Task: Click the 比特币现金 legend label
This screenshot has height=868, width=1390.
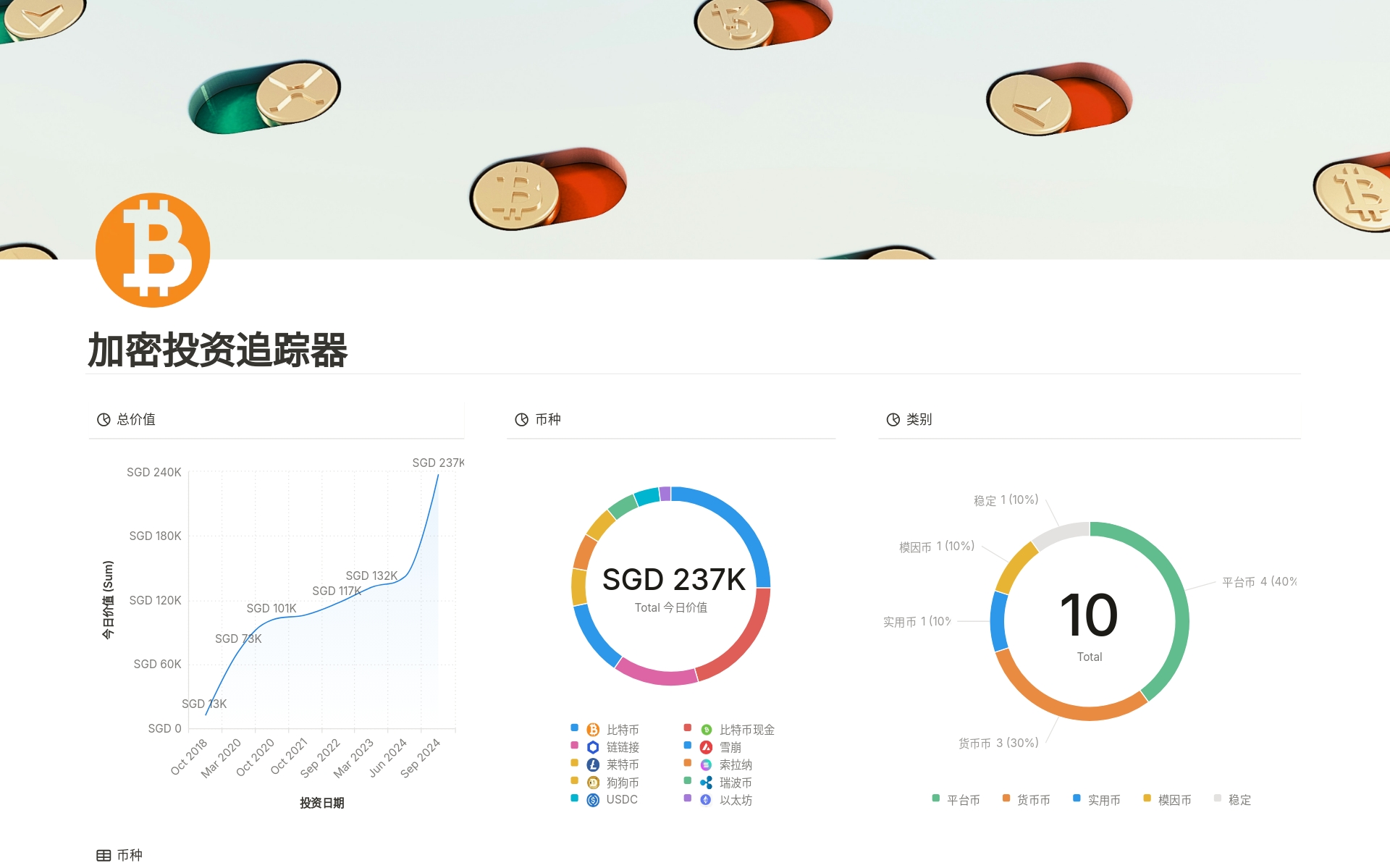Action: (x=747, y=728)
